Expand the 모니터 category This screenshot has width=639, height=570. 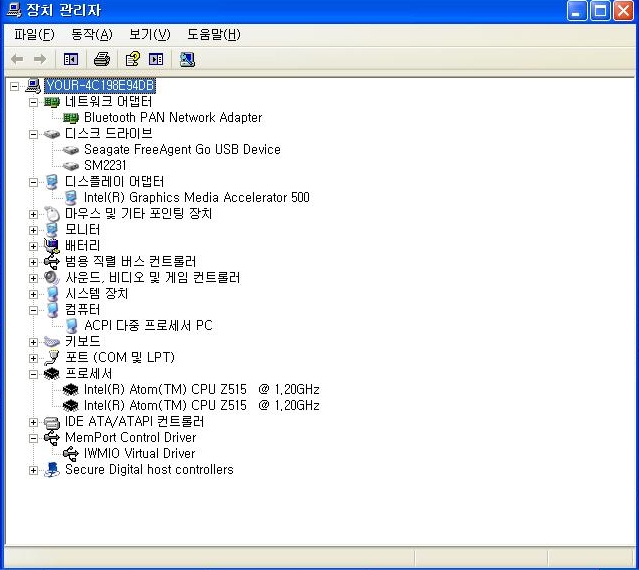pos(33,231)
